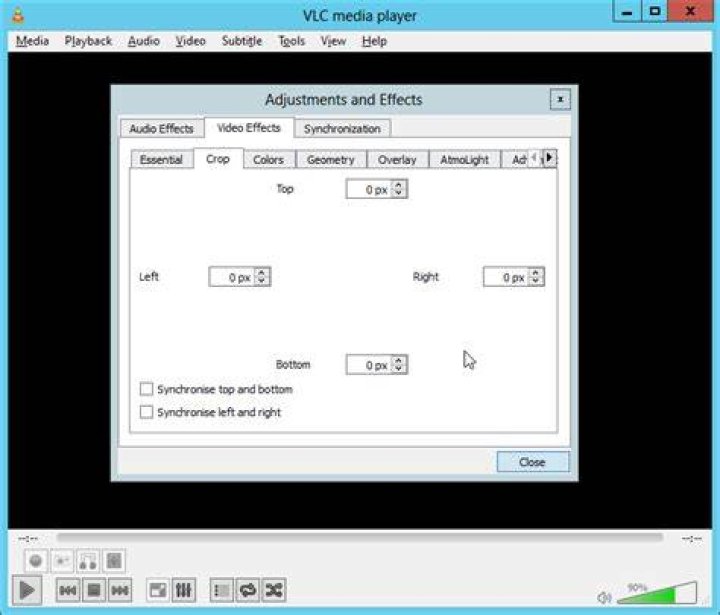Open extended settings equalizer icon
Viewport: 720px width, 615px height.
(184, 590)
